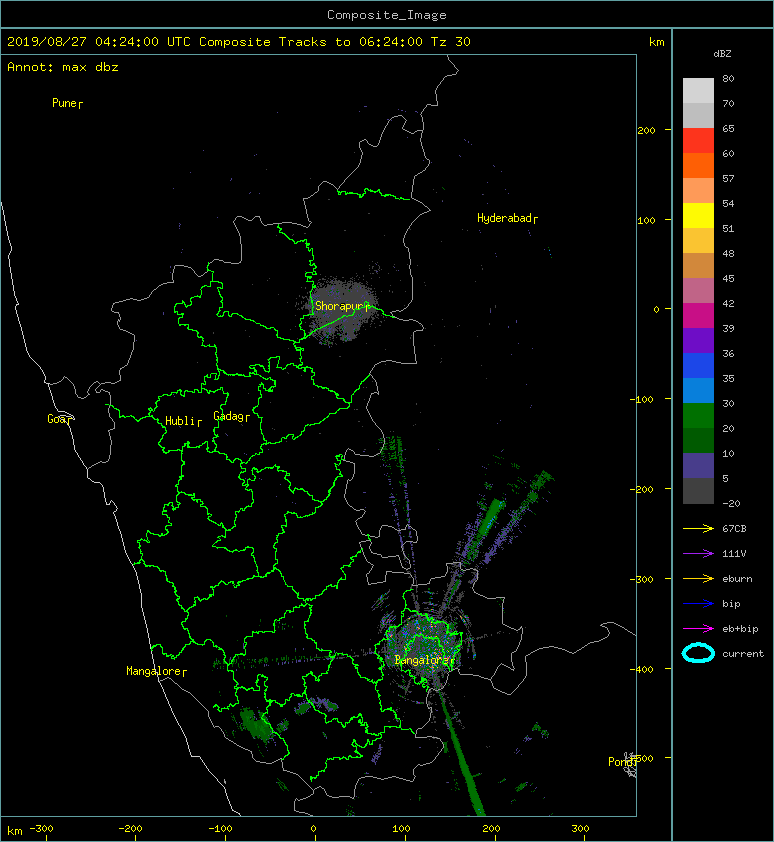Click the orange 60 dBZ color swatch
774x842 pixels.
click(698, 165)
